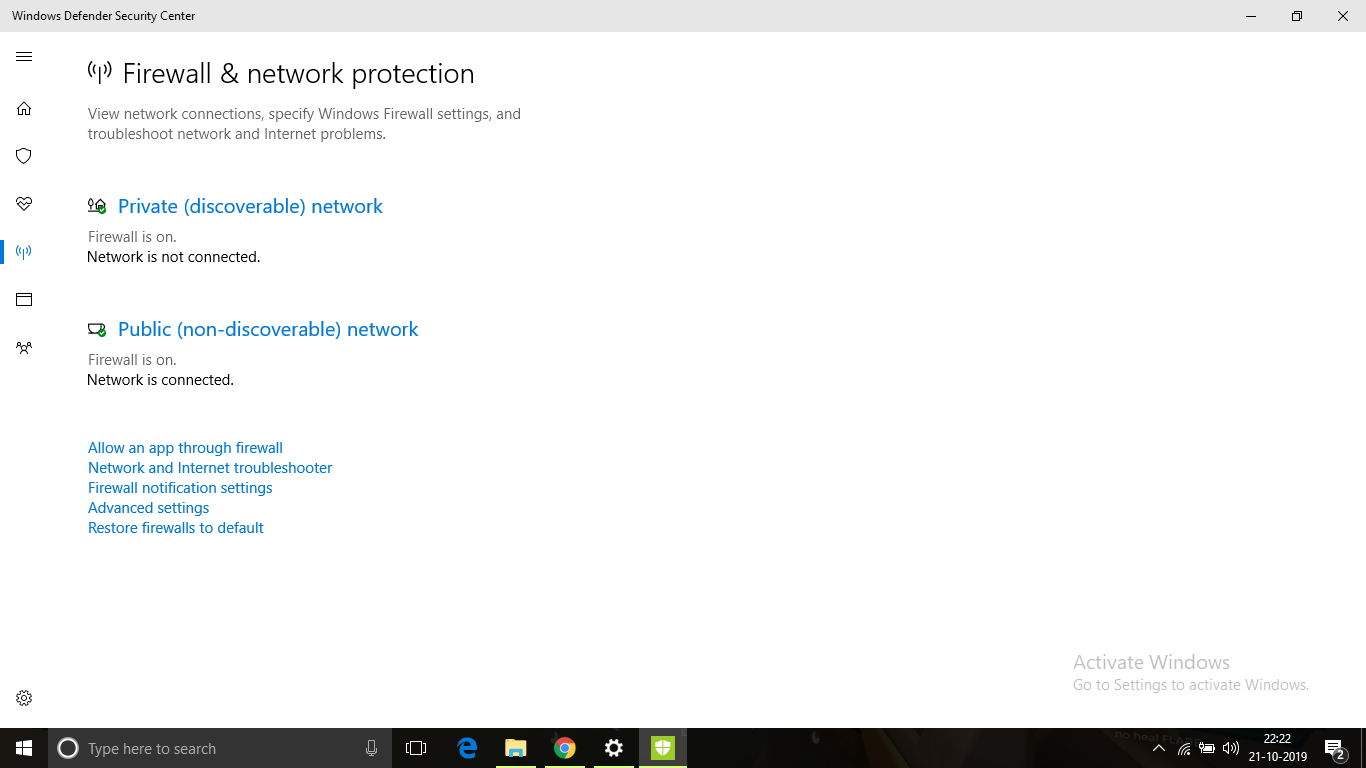Click Windows Defender taskbar icon
The width and height of the screenshot is (1366, 768).
pyautogui.click(x=663, y=748)
